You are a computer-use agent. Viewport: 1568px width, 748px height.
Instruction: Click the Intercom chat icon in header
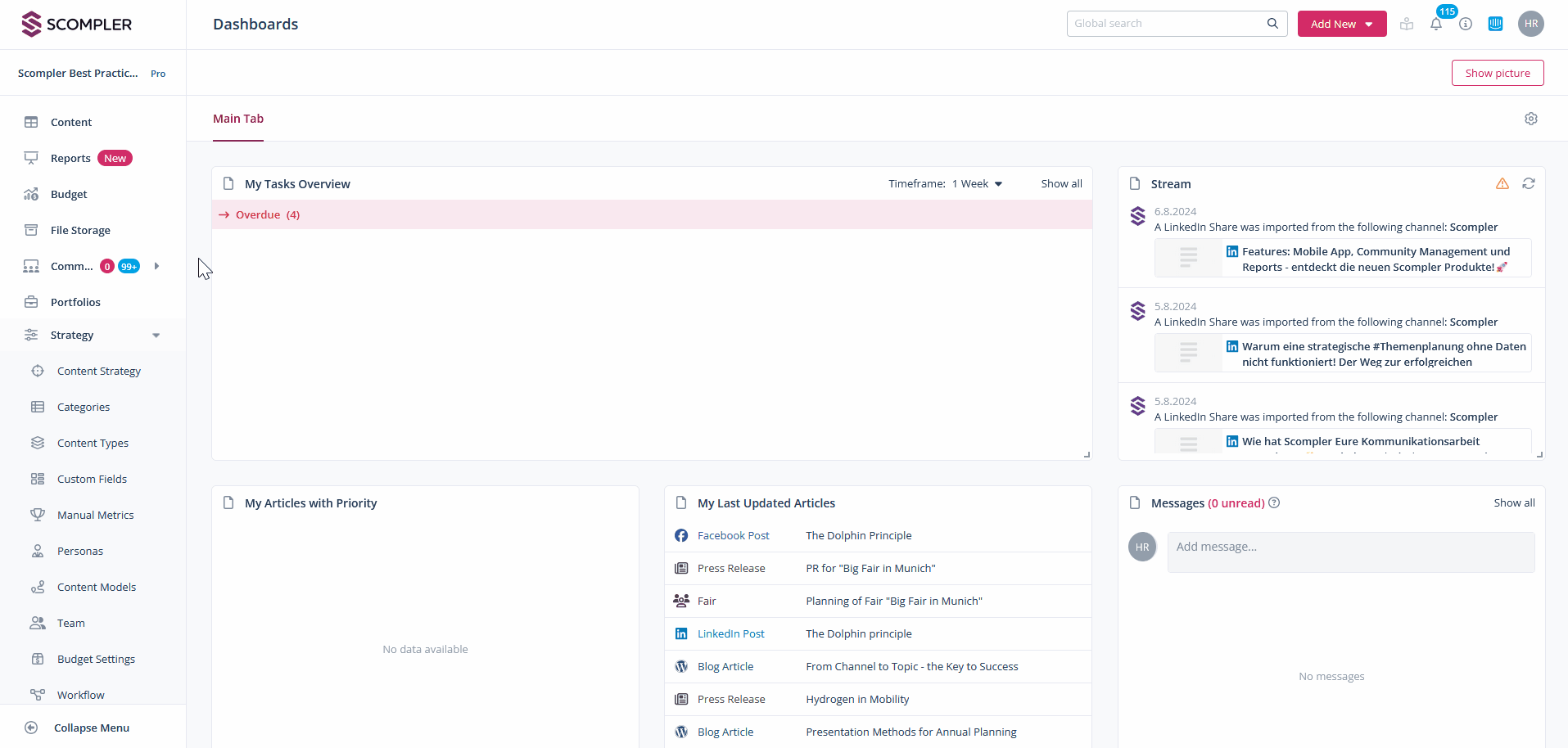pos(1495,25)
